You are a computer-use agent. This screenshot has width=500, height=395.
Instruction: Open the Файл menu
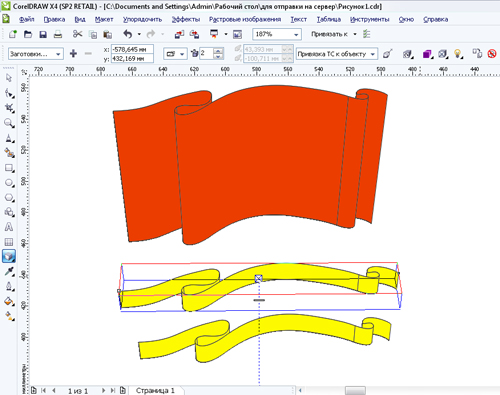[x=27, y=19]
